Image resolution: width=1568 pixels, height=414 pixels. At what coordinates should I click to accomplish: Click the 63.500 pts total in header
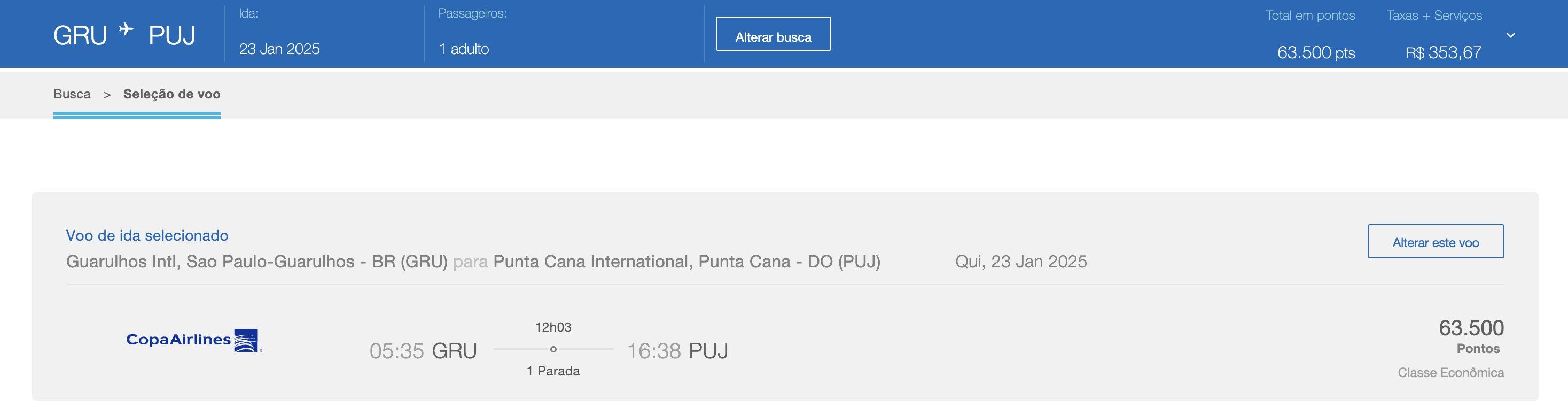pos(1315,52)
